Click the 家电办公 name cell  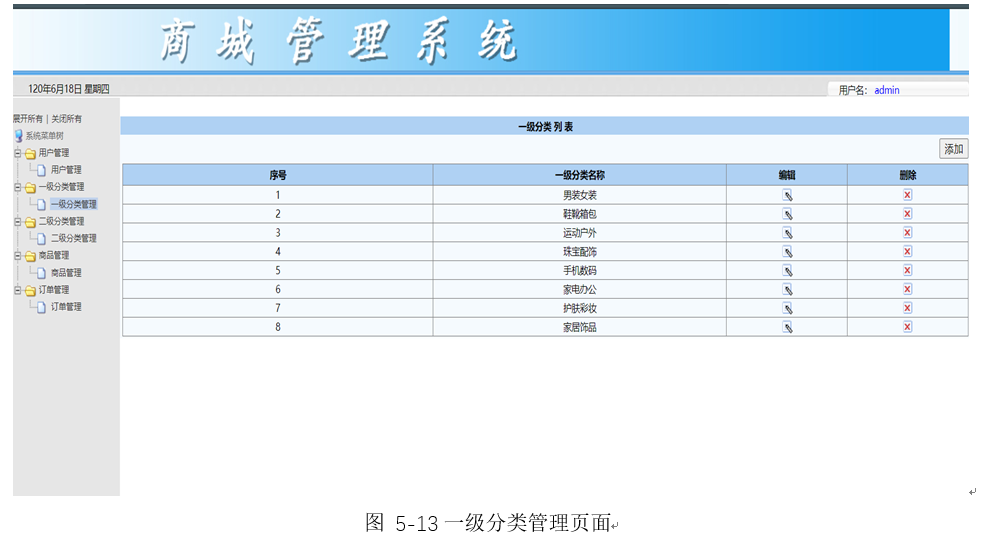pyautogui.click(x=580, y=289)
